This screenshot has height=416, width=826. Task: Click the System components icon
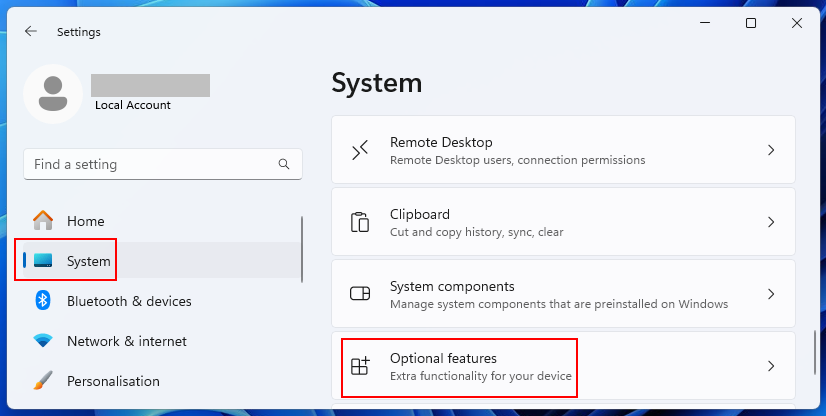click(360, 294)
